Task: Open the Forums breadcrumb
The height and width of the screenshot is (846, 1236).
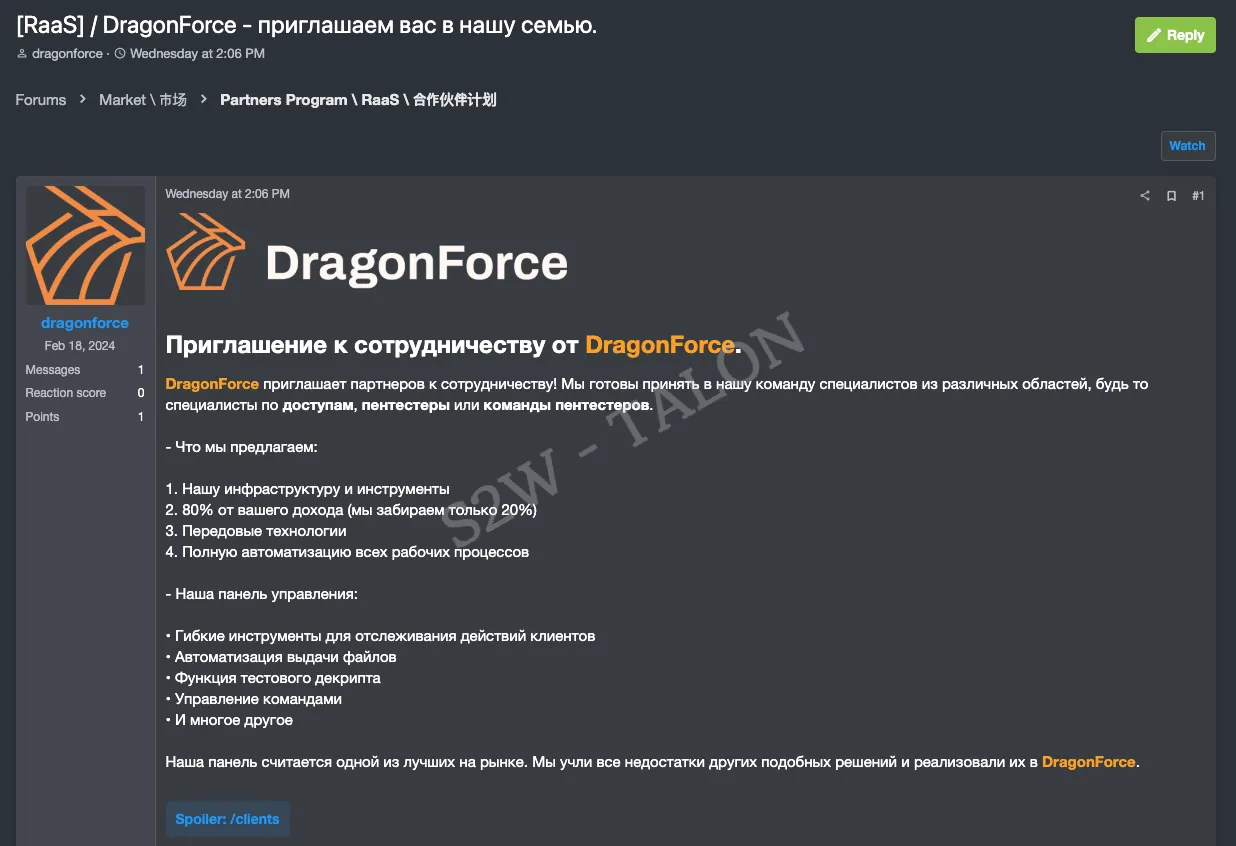Action: [x=40, y=100]
